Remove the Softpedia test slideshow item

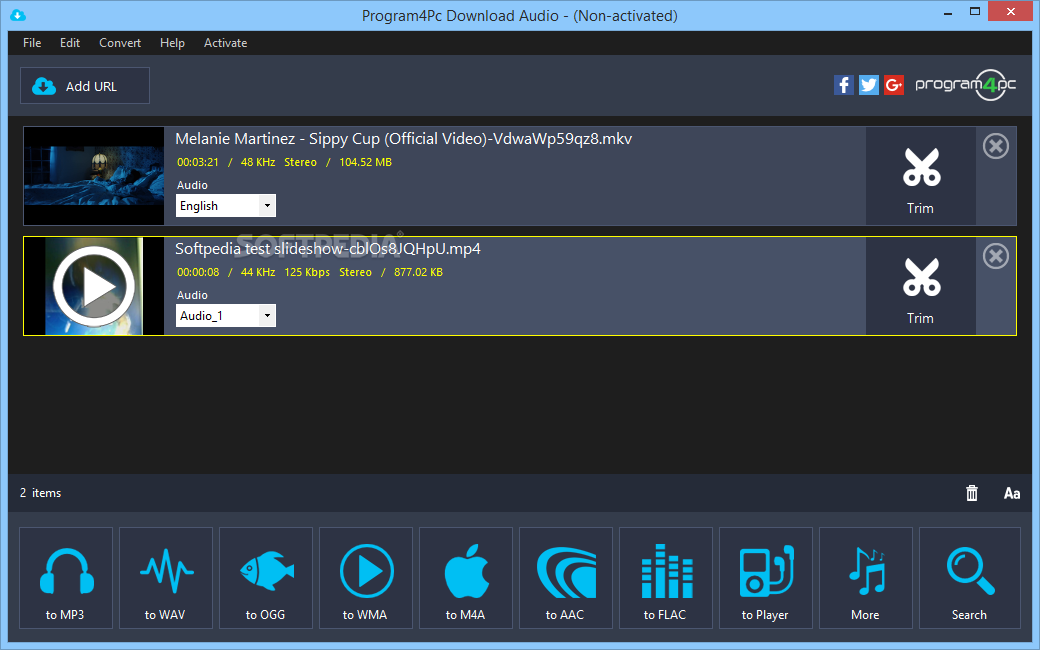[996, 257]
